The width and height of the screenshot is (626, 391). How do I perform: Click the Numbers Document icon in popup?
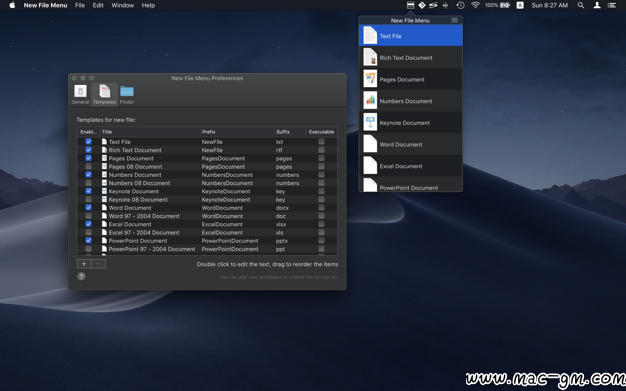(370, 101)
